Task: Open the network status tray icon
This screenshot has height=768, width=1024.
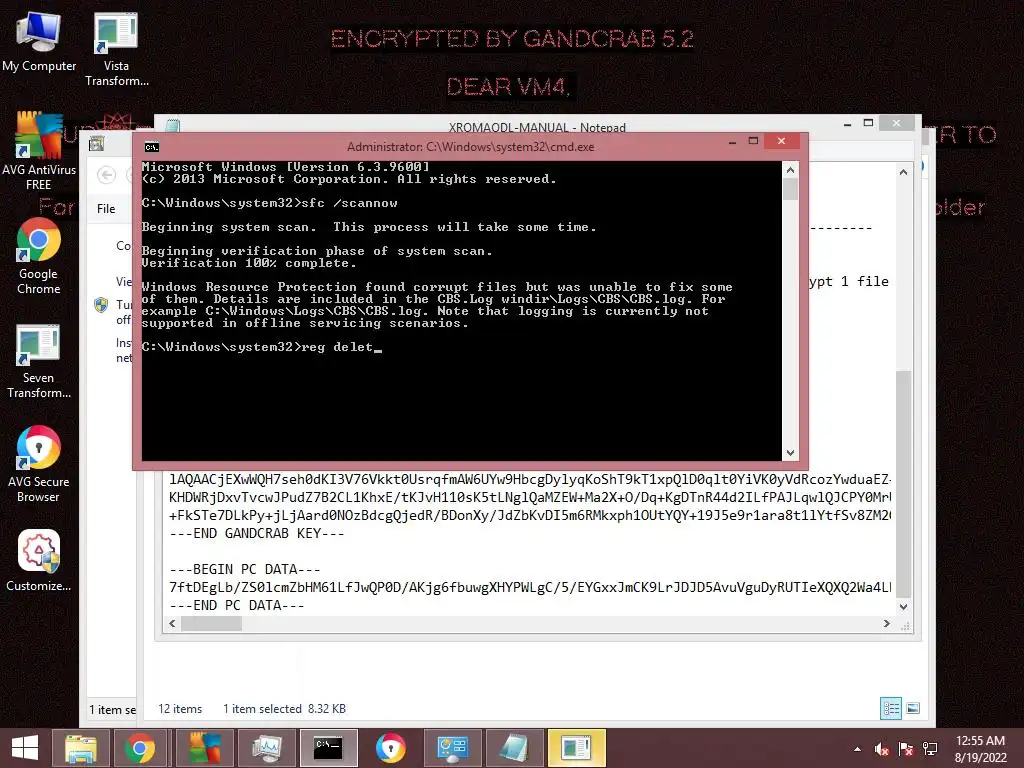Action: pos(930,749)
